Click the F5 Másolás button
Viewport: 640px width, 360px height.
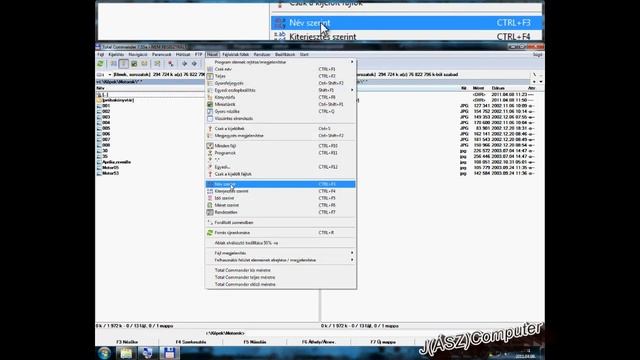coord(255,342)
